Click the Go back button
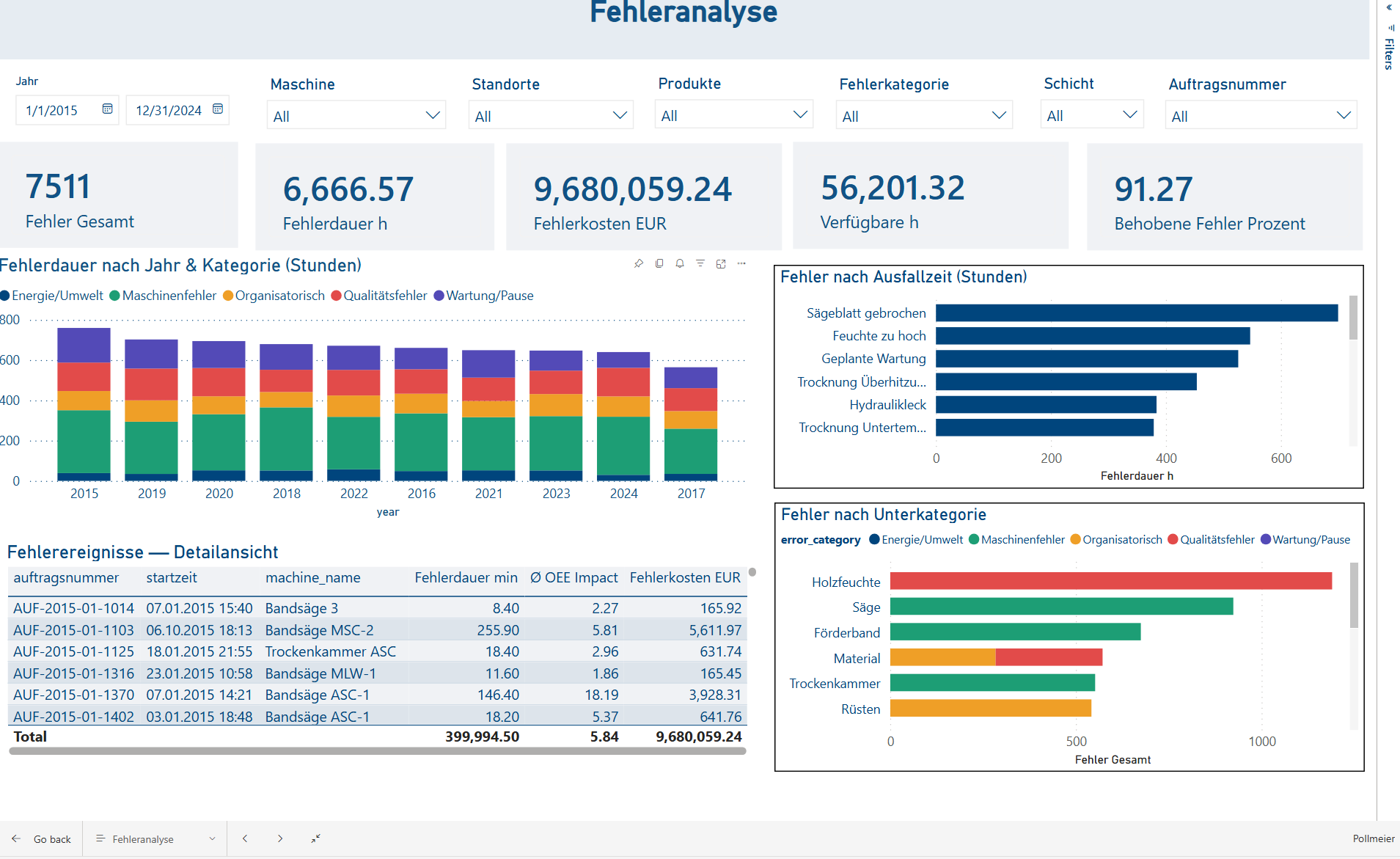This screenshot has width=1400, height=859. (x=42, y=838)
